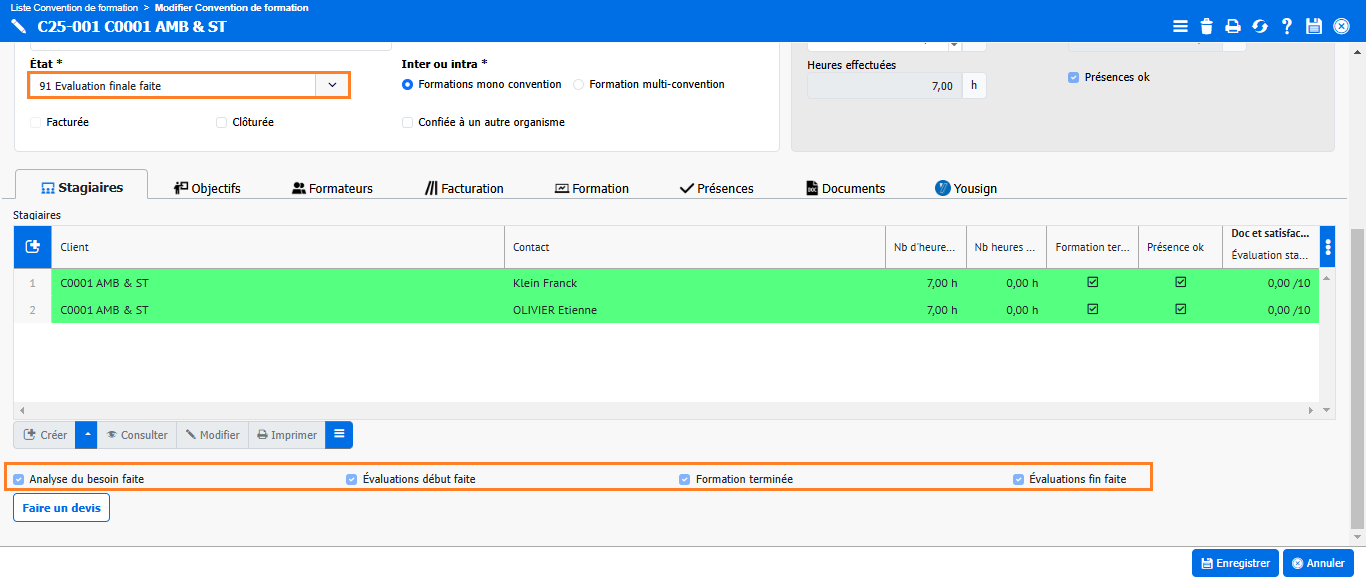Click the trash delete icon in header
The height and width of the screenshot is (580, 1370).
pos(1207,26)
